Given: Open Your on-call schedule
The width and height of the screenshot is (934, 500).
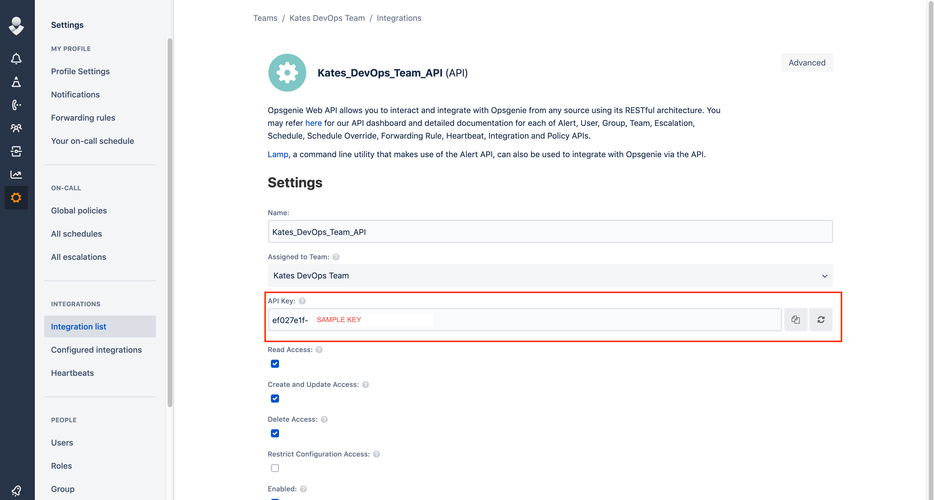Looking at the screenshot, I should click(x=92, y=141).
